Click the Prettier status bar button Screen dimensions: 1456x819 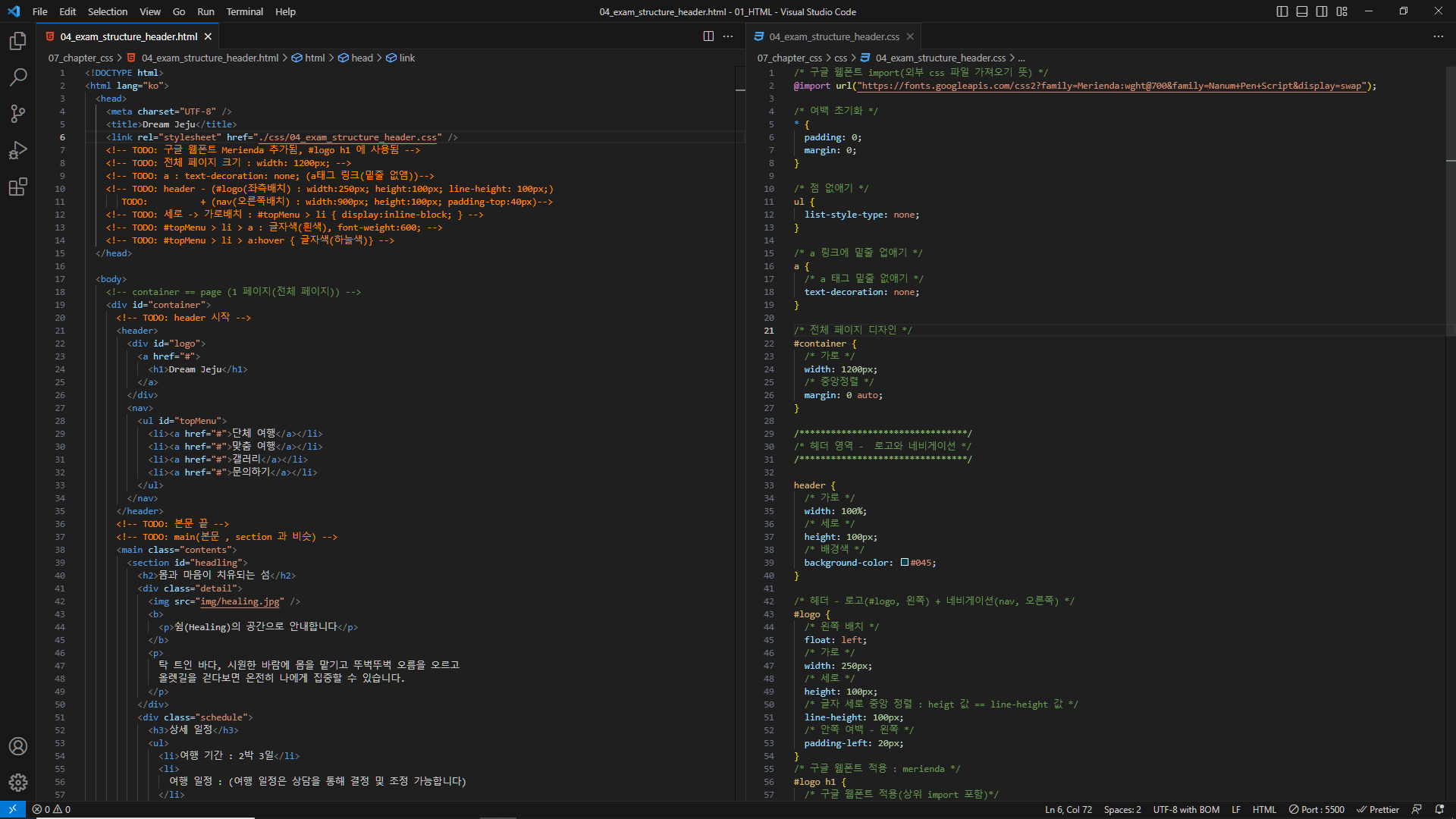[x=1378, y=809]
